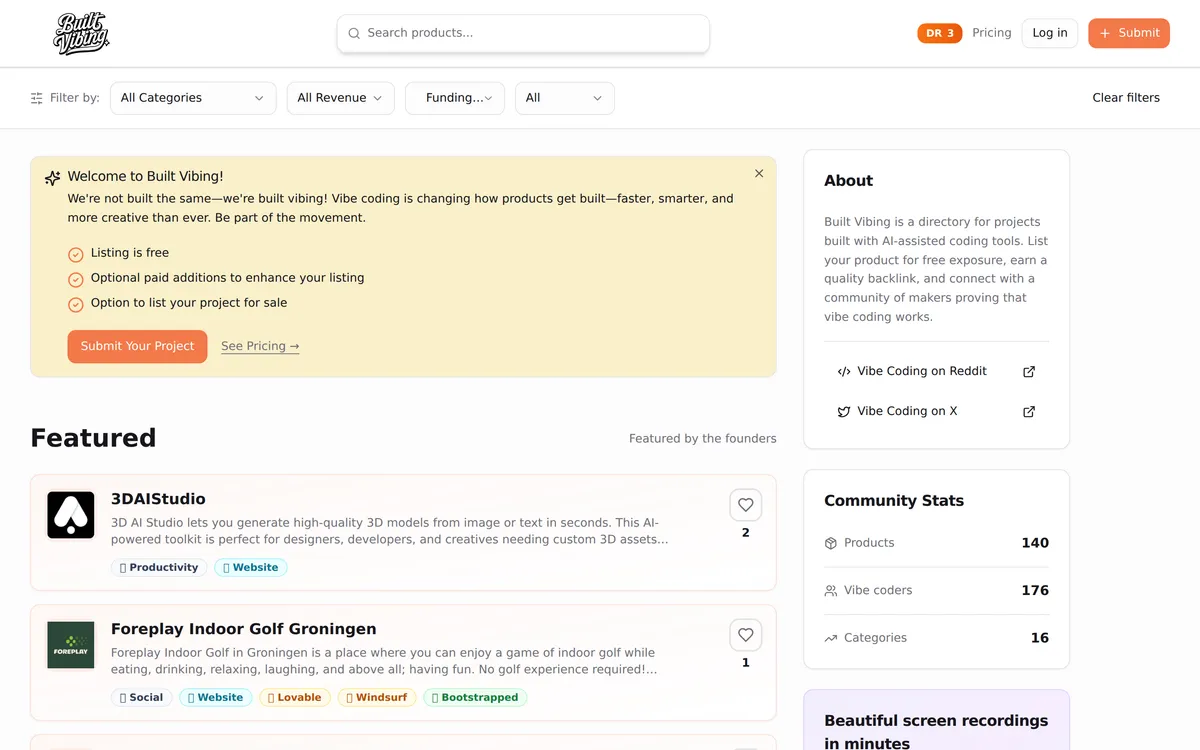Click the Log in button
The height and width of the screenshot is (750, 1200).
[1050, 33]
